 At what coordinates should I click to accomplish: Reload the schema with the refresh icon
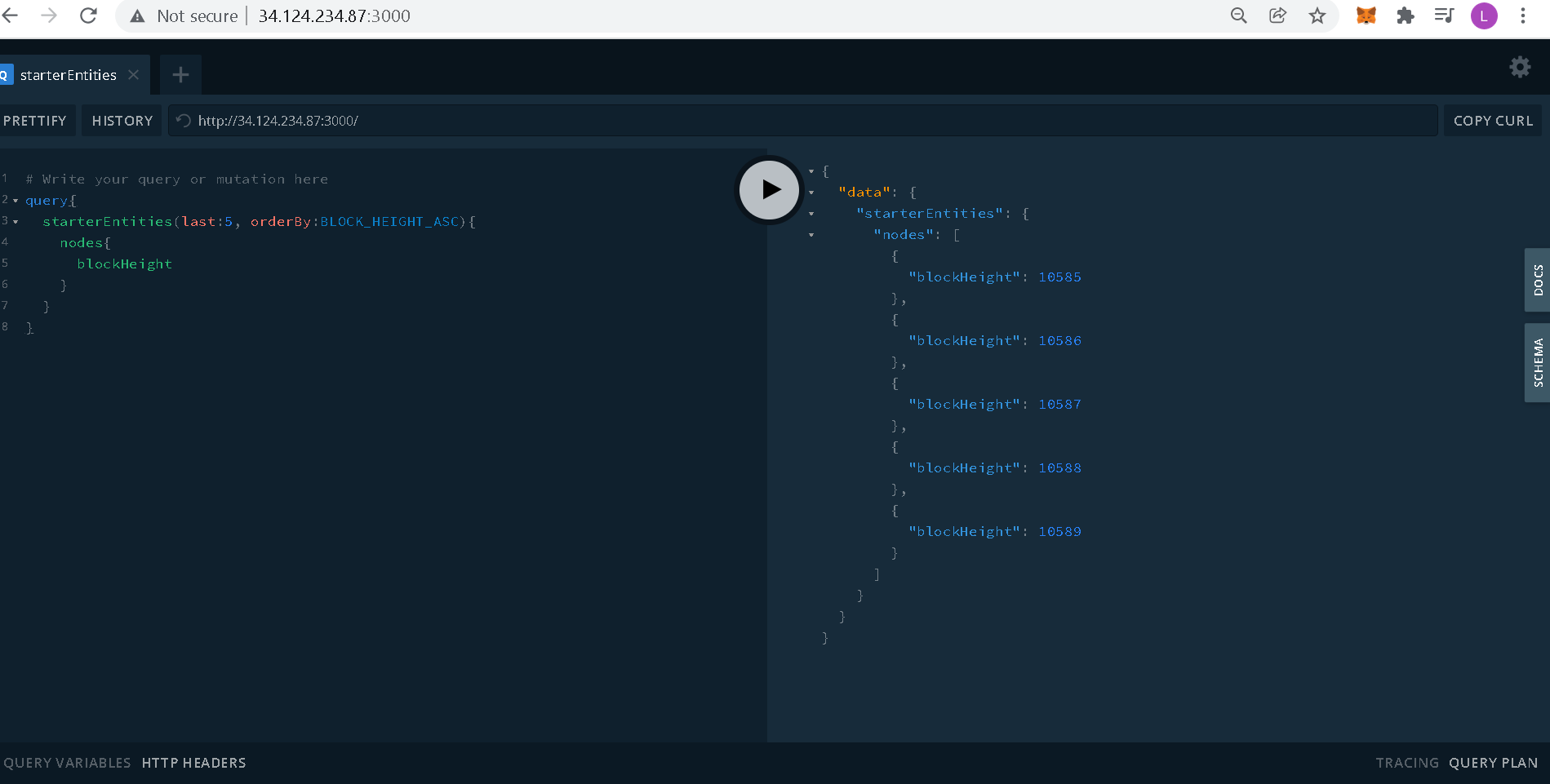point(183,120)
